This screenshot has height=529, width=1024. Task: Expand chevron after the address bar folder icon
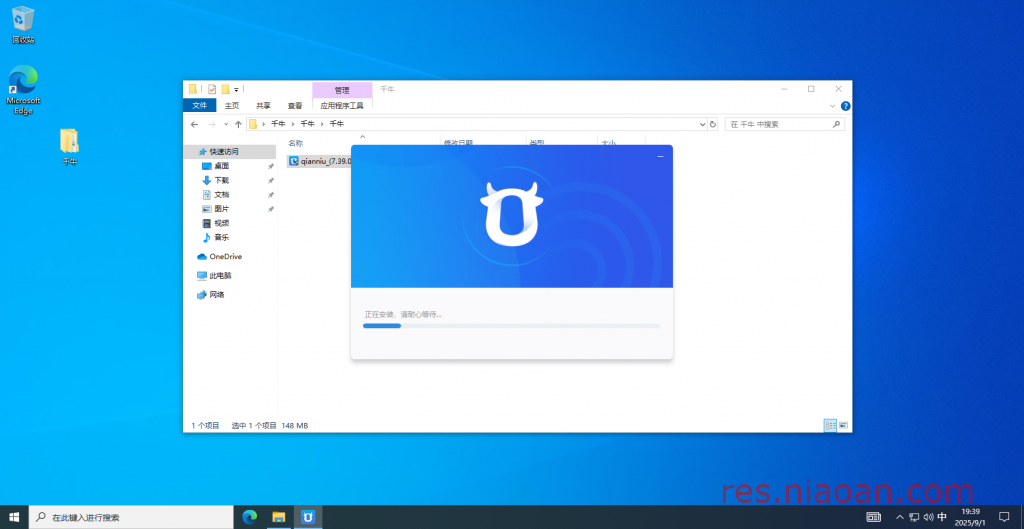[x=263, y=123]
